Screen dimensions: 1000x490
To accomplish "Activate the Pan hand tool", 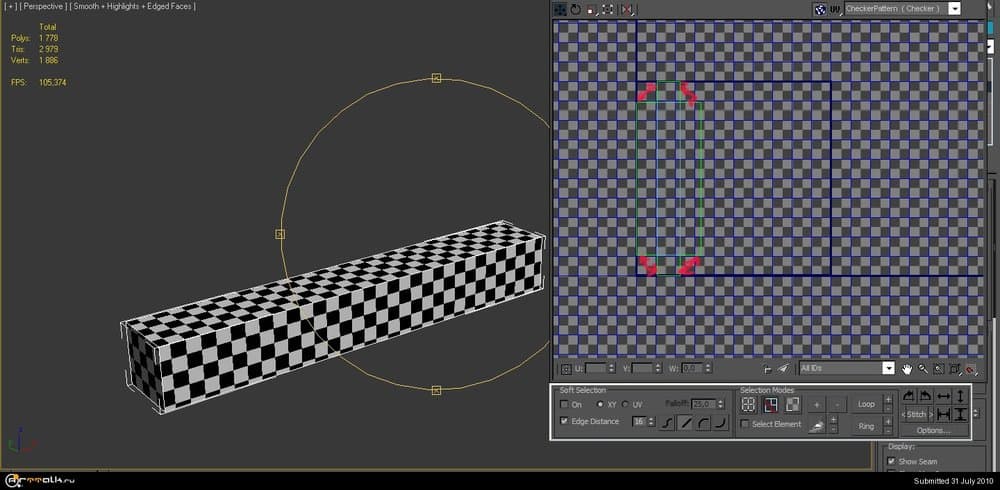I will [x=907, y=369].
